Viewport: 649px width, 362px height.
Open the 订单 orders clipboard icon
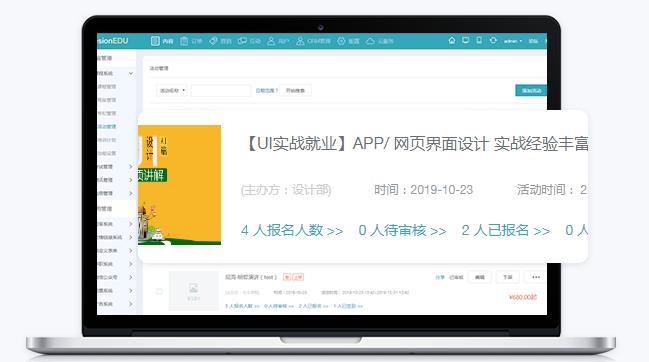point(184,41)
